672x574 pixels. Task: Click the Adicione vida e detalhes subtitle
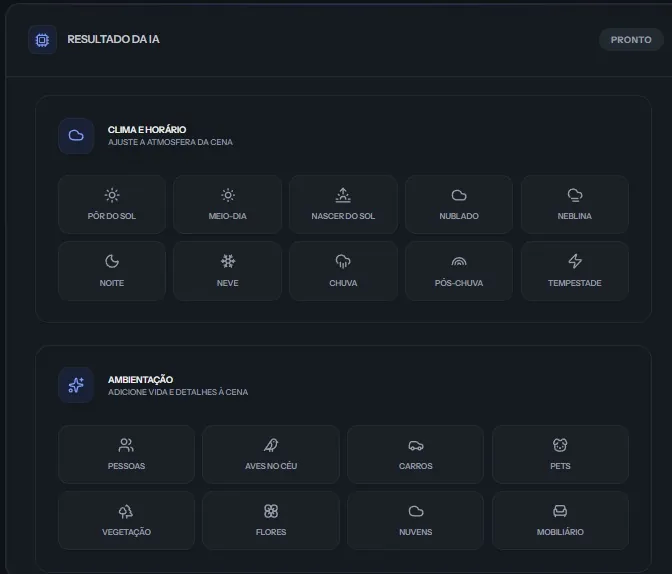tap(178, 392)
